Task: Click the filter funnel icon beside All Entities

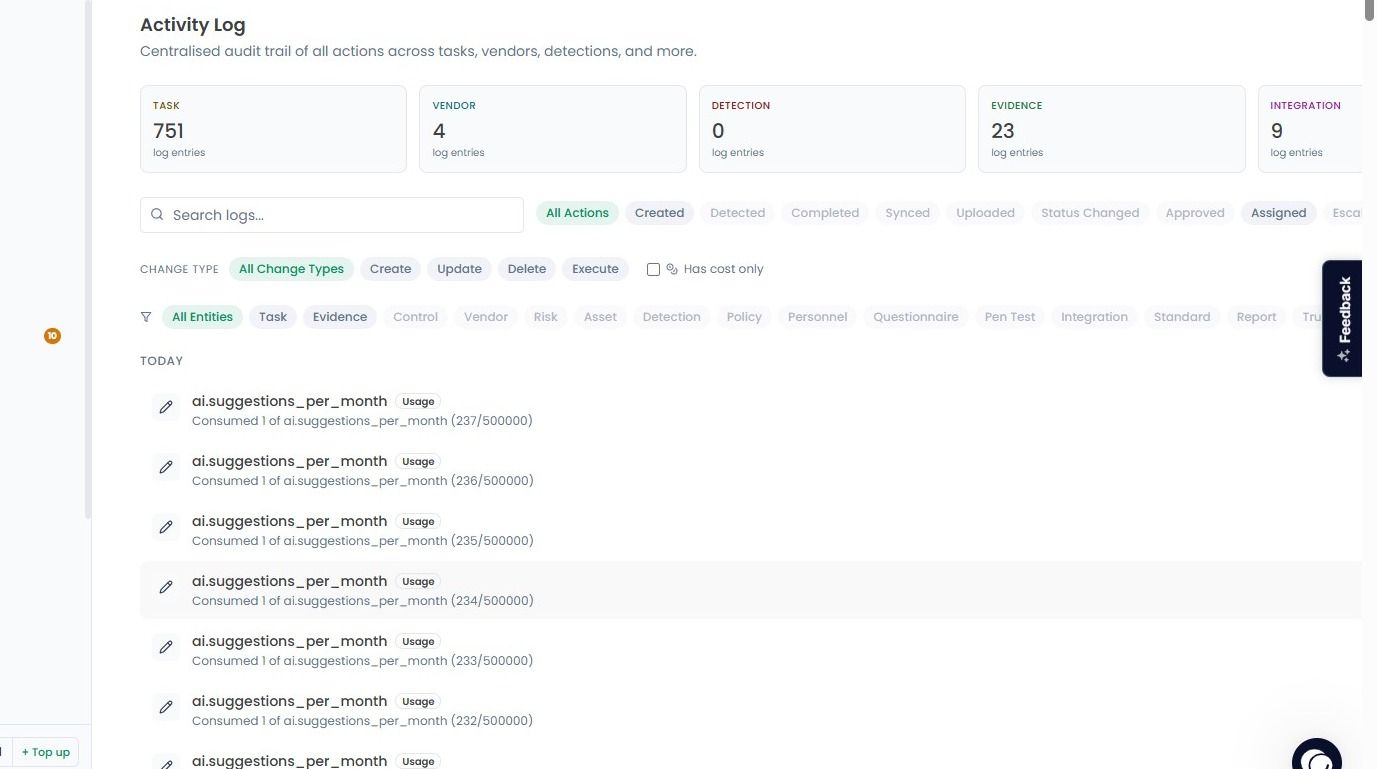Action: [x=146, y=317]
